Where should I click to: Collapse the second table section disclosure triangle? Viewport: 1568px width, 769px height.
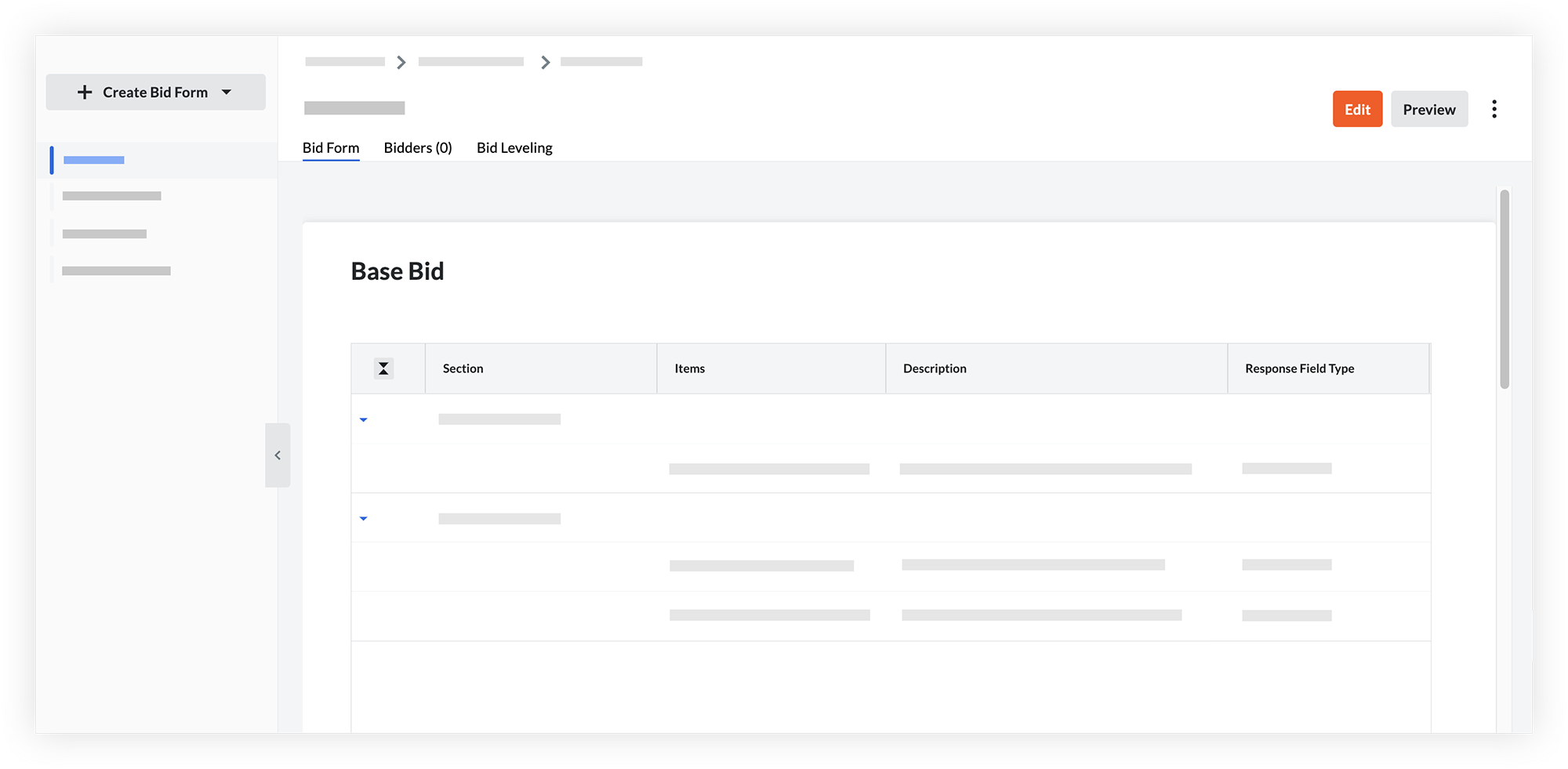click(363, 518)
